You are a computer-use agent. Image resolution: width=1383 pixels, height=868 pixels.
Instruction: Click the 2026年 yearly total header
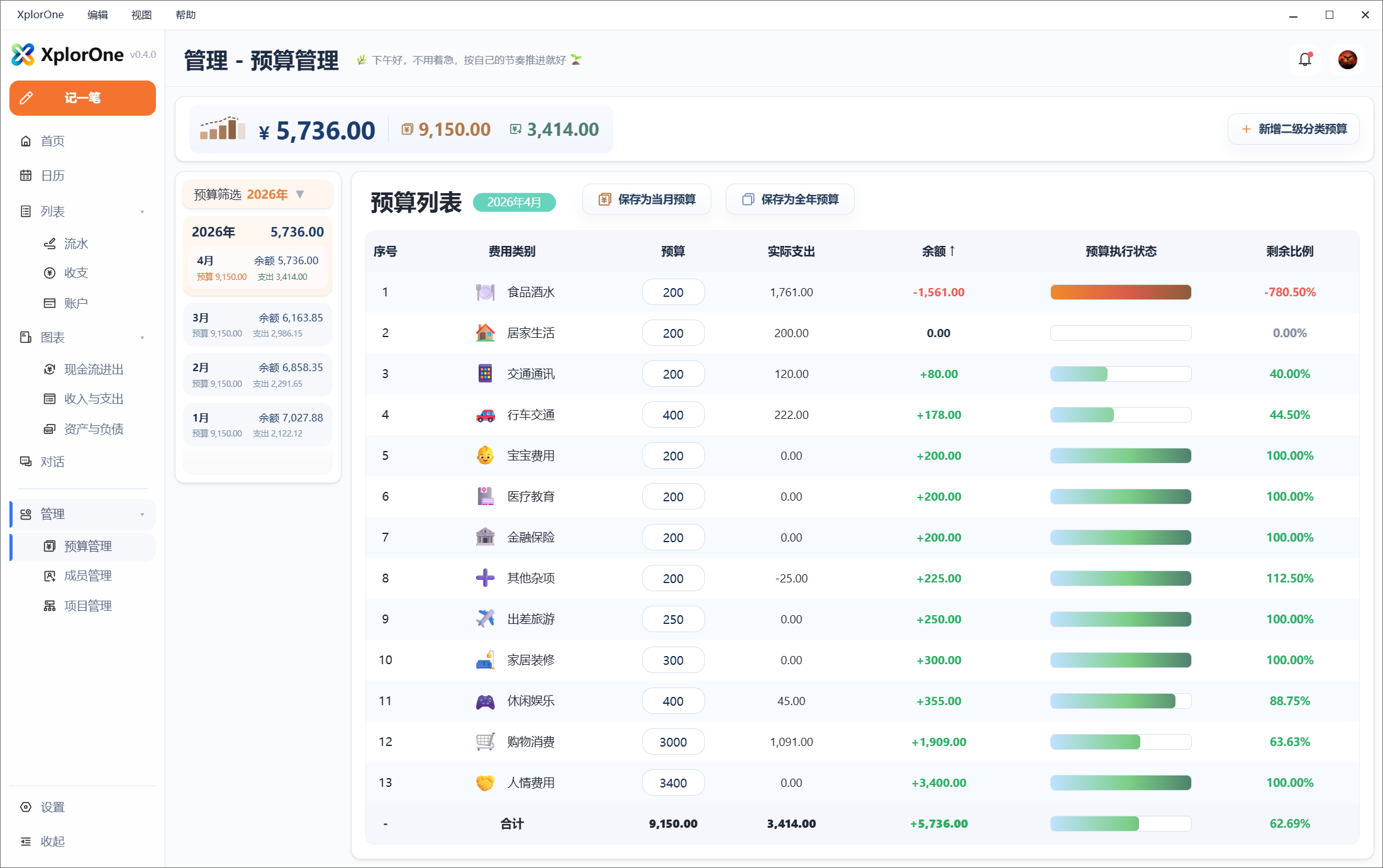click(x=258, y=231)
